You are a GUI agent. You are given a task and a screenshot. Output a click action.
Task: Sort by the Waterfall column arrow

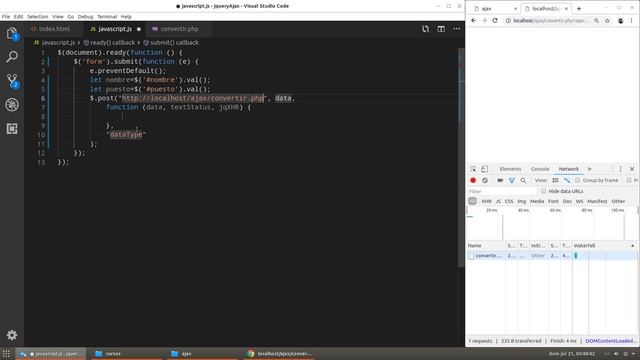[633, 246]
